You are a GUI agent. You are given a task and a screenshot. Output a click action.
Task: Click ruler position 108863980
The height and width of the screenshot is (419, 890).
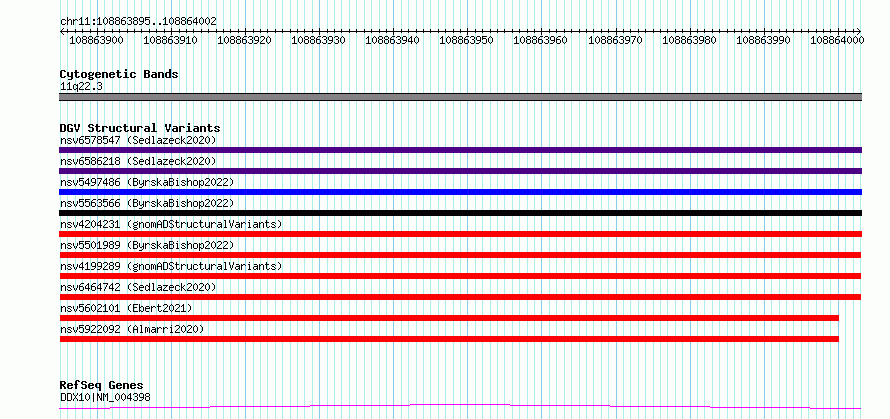click(689, 40)
